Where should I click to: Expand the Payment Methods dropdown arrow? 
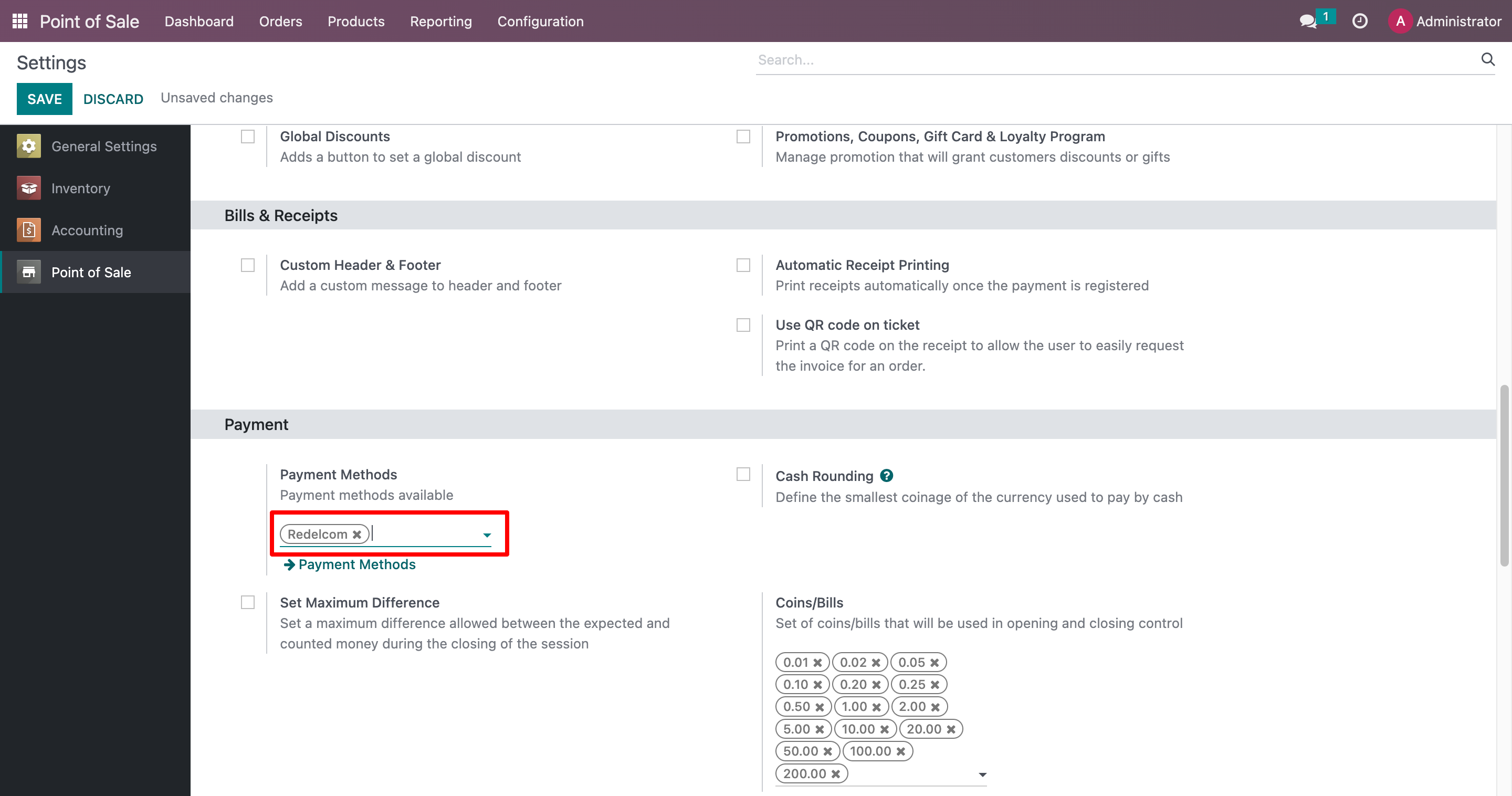(x=487, y=535)
